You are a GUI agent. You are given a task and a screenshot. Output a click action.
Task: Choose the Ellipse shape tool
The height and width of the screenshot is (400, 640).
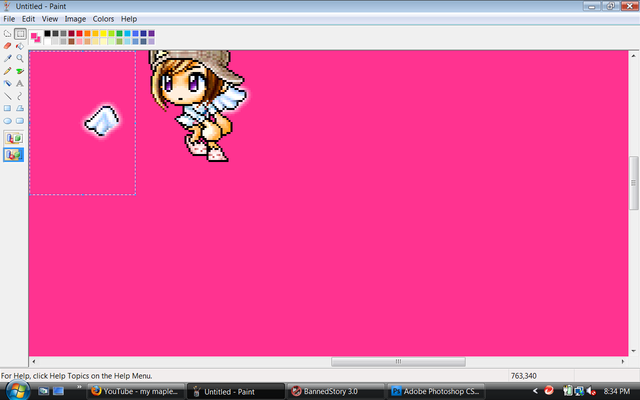tap(7, 121)
